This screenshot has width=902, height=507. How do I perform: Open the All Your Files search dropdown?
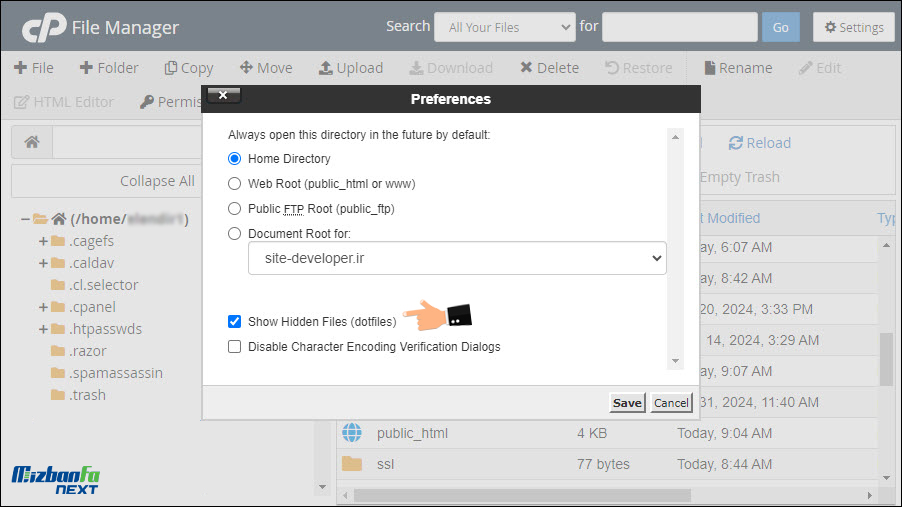pyautogui.click(x=504, y=27)
